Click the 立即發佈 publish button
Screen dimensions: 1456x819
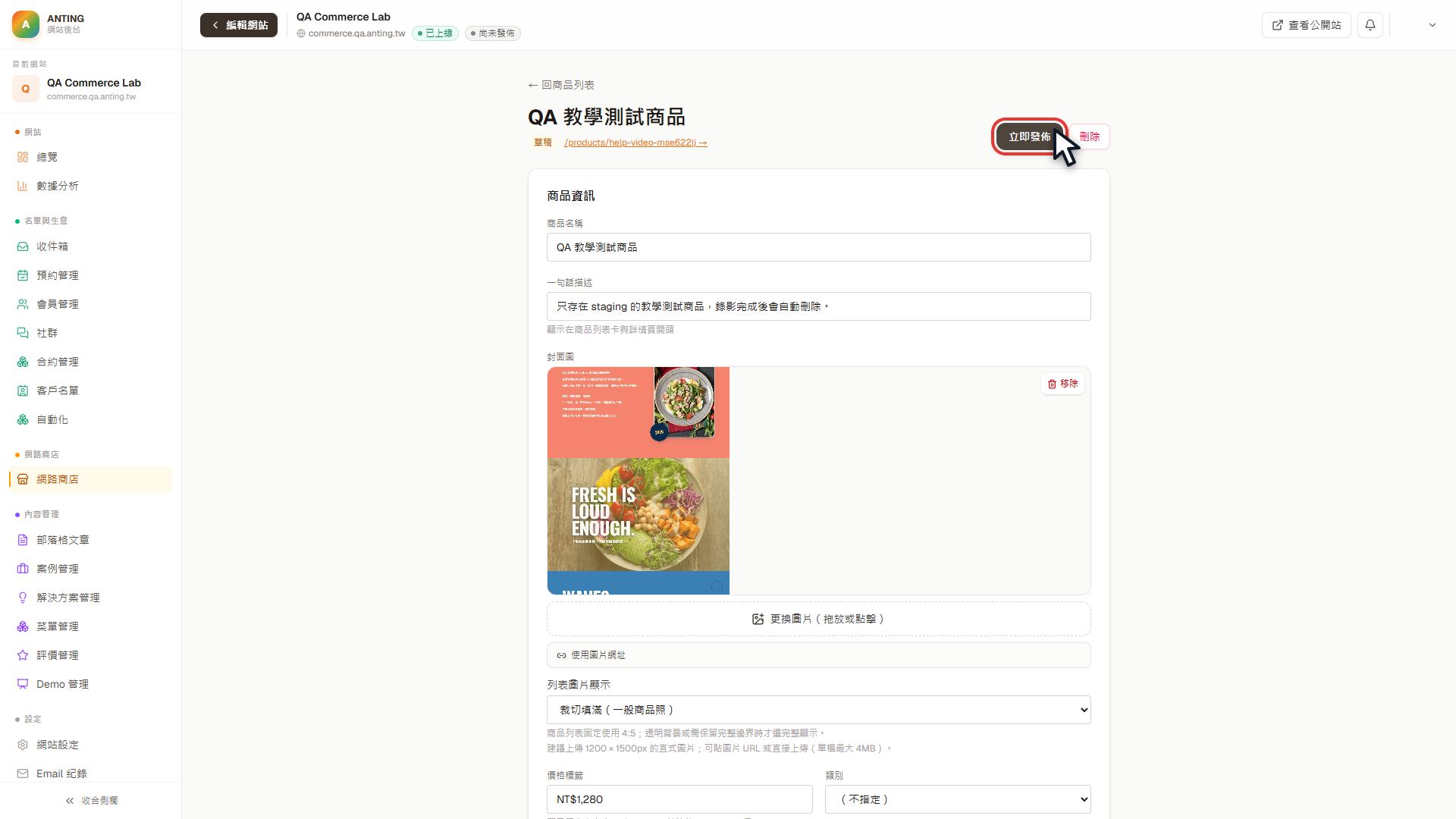click(x=1029, y=136)
